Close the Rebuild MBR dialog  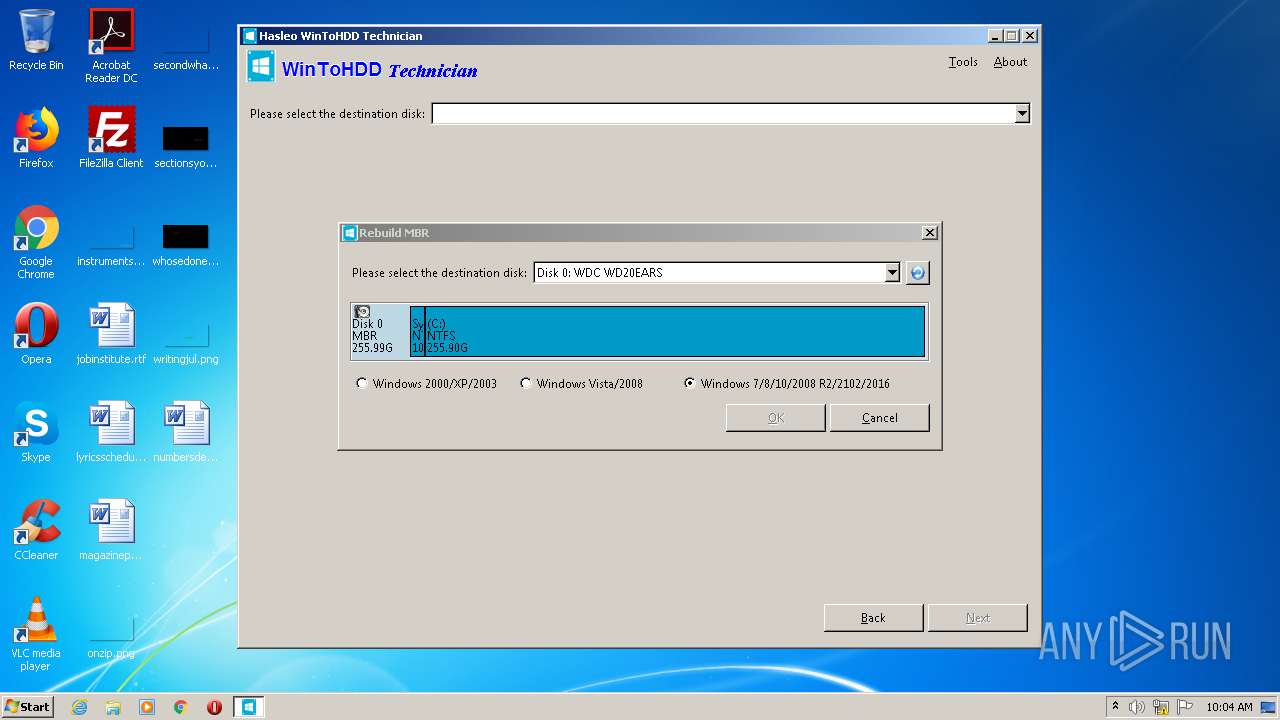[x=930, y=232]
